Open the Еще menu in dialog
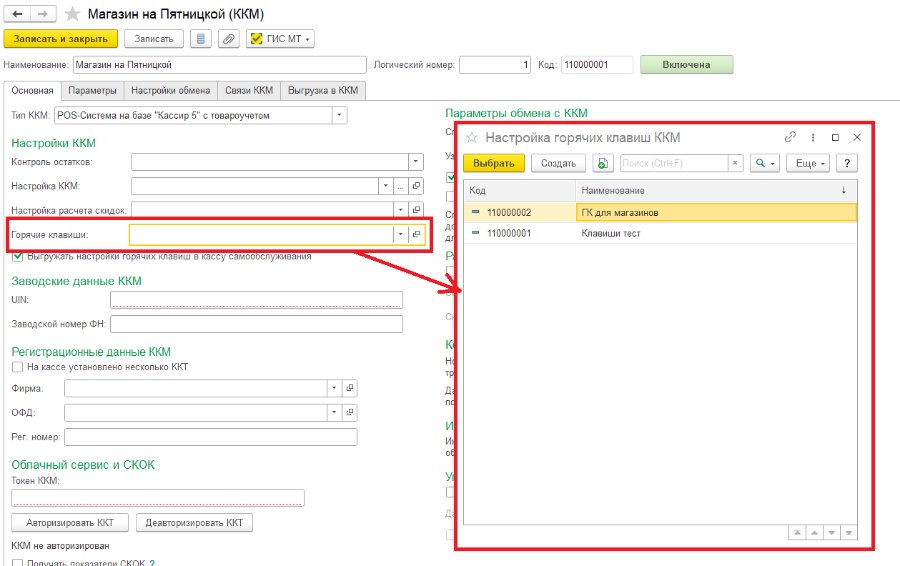Viewport: 900px width, 566px height. (x=809, y=163)
